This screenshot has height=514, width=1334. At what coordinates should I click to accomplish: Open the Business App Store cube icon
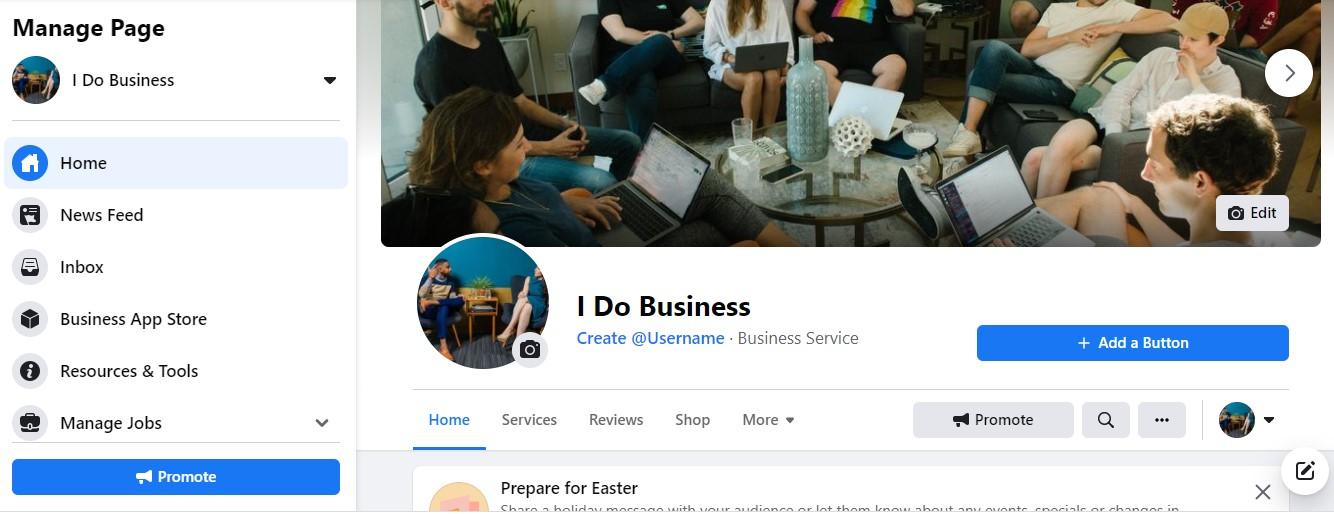click(x=30, y=319)
